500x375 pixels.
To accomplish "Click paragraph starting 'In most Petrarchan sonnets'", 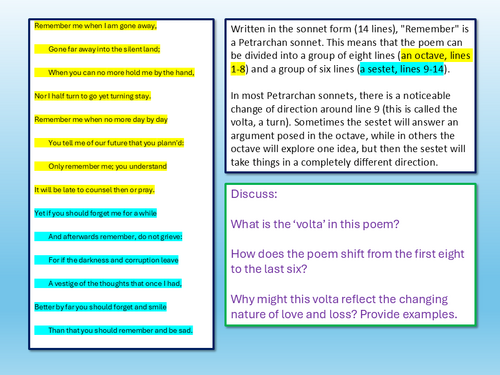I will (348, 129).
